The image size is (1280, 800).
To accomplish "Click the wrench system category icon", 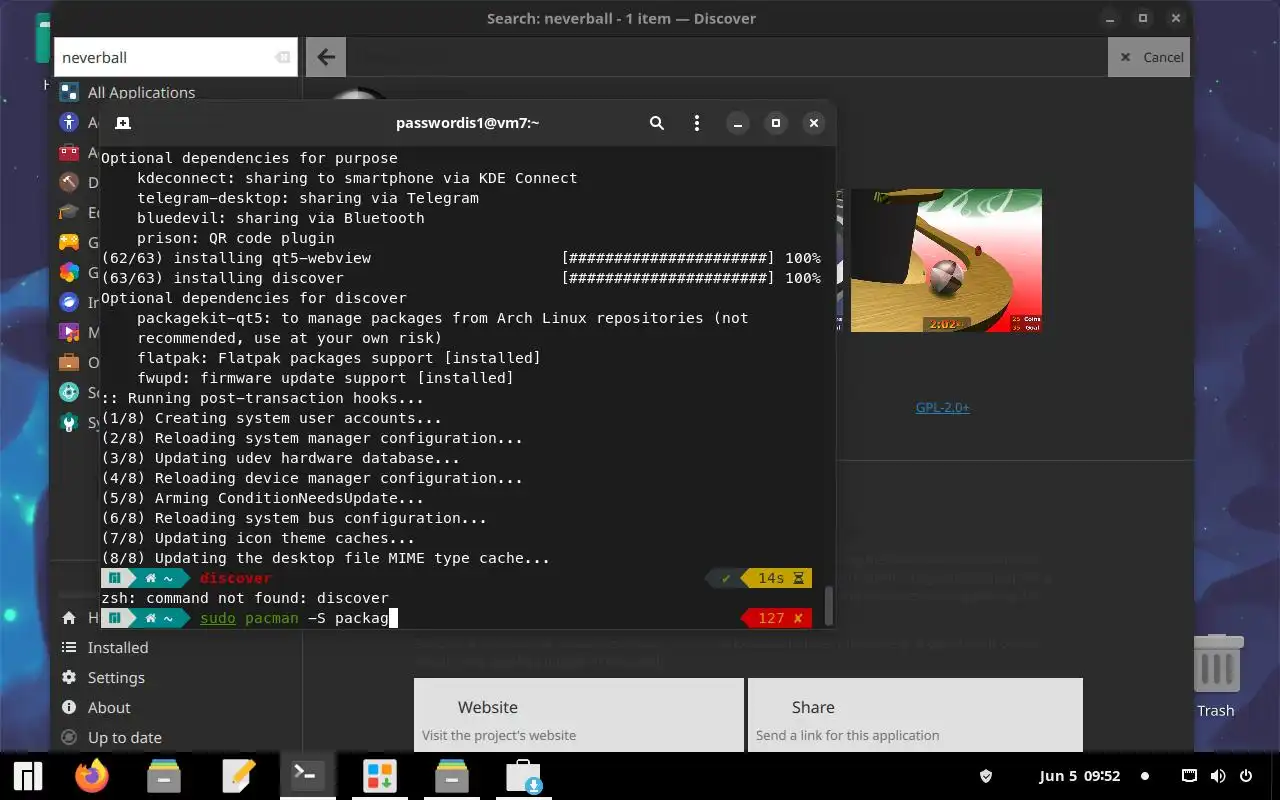I will (x=69, y=422).
